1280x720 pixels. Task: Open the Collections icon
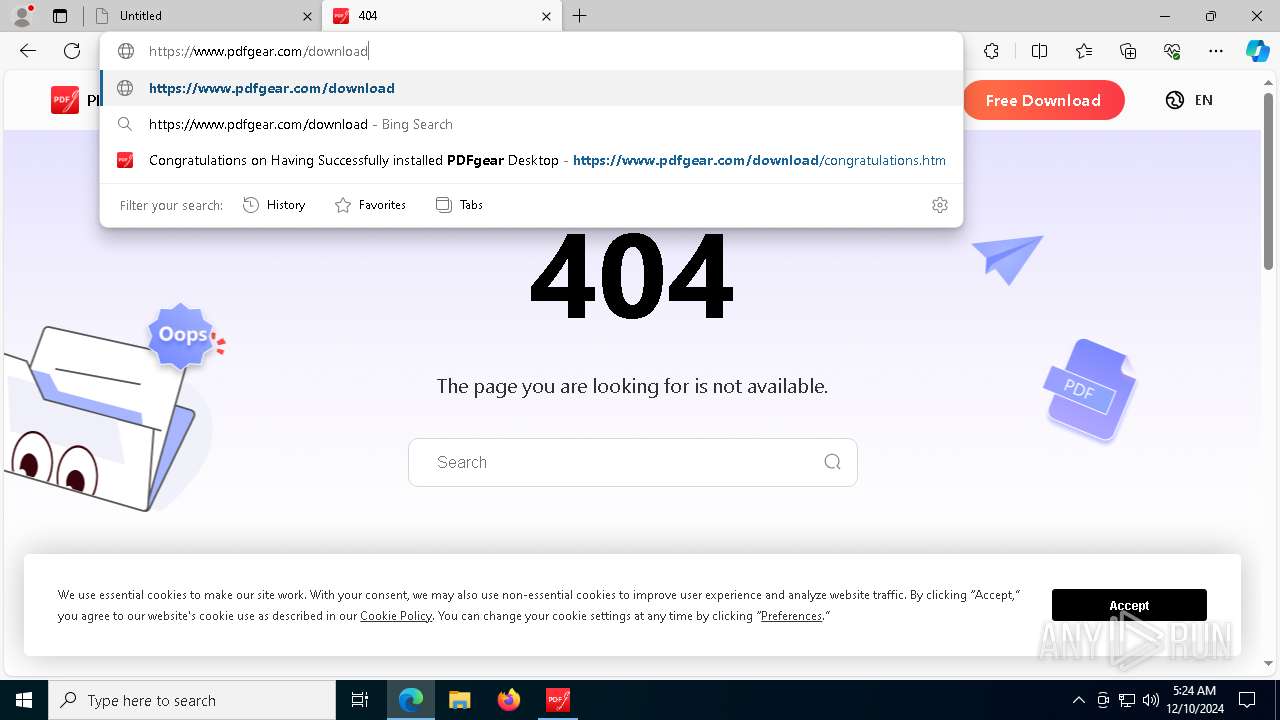pos(1128,51)
